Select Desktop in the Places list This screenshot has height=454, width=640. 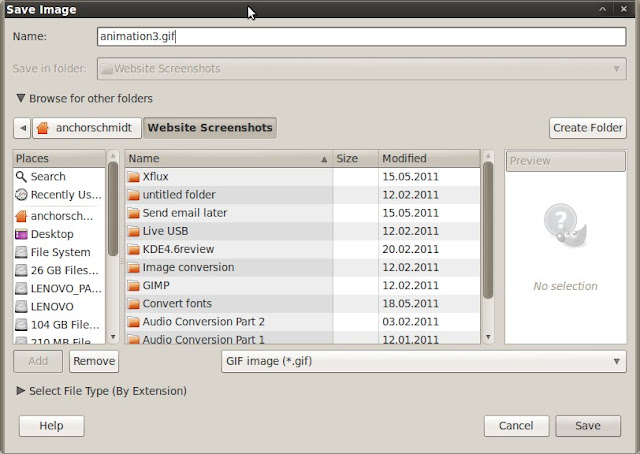(60, 234)
